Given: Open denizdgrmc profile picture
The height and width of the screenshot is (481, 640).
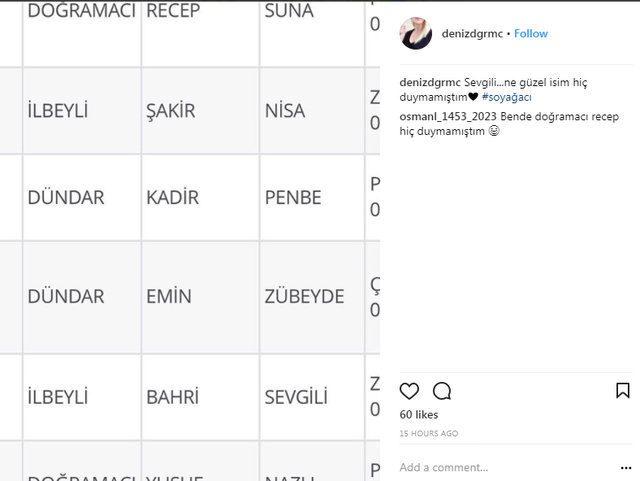Looking at the screenshot, I should [415, 33].
